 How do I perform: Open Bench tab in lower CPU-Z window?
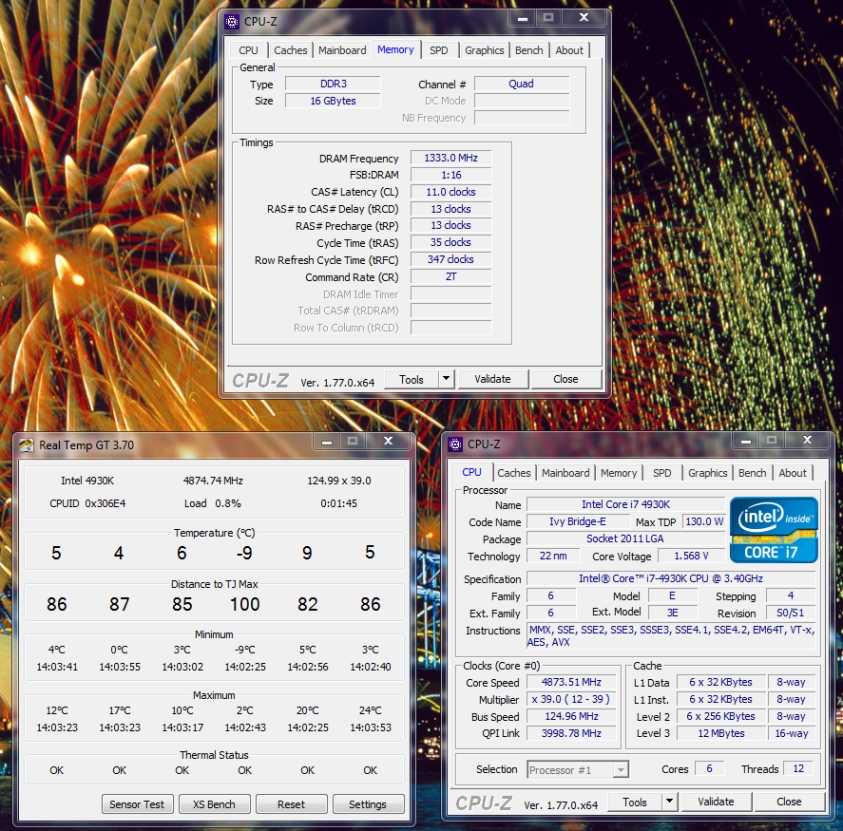coord(752,473)
